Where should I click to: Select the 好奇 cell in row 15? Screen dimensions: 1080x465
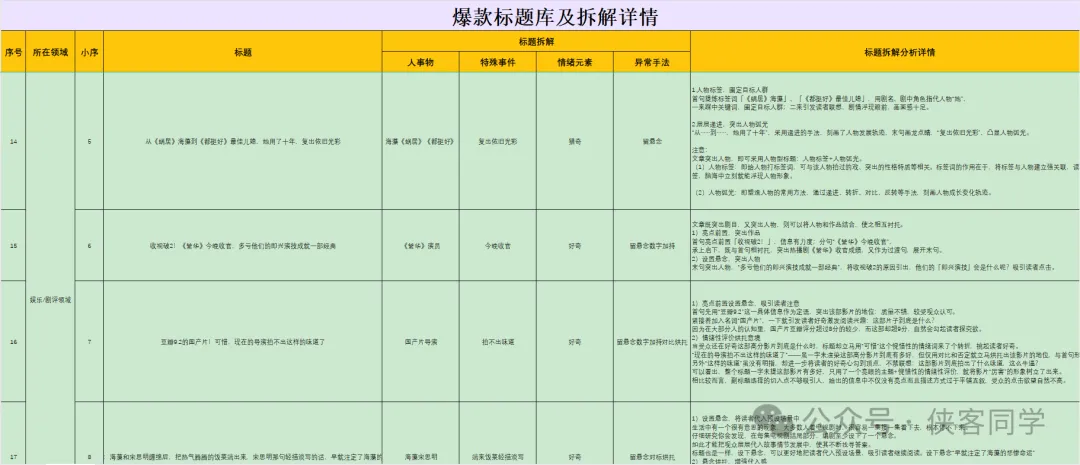coord(574,245)
